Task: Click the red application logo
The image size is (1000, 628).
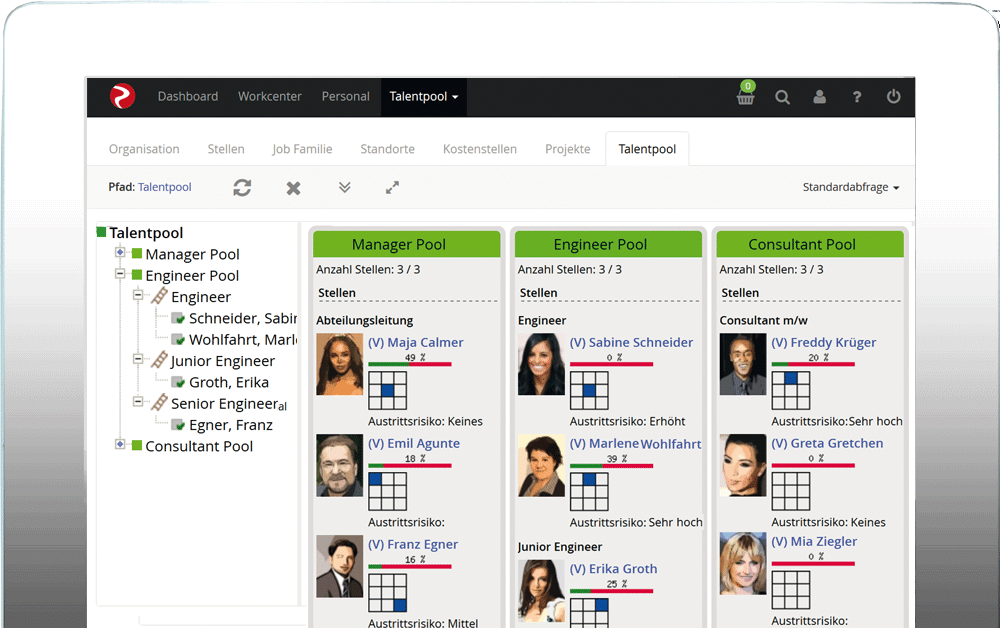Action: point(122,96)
